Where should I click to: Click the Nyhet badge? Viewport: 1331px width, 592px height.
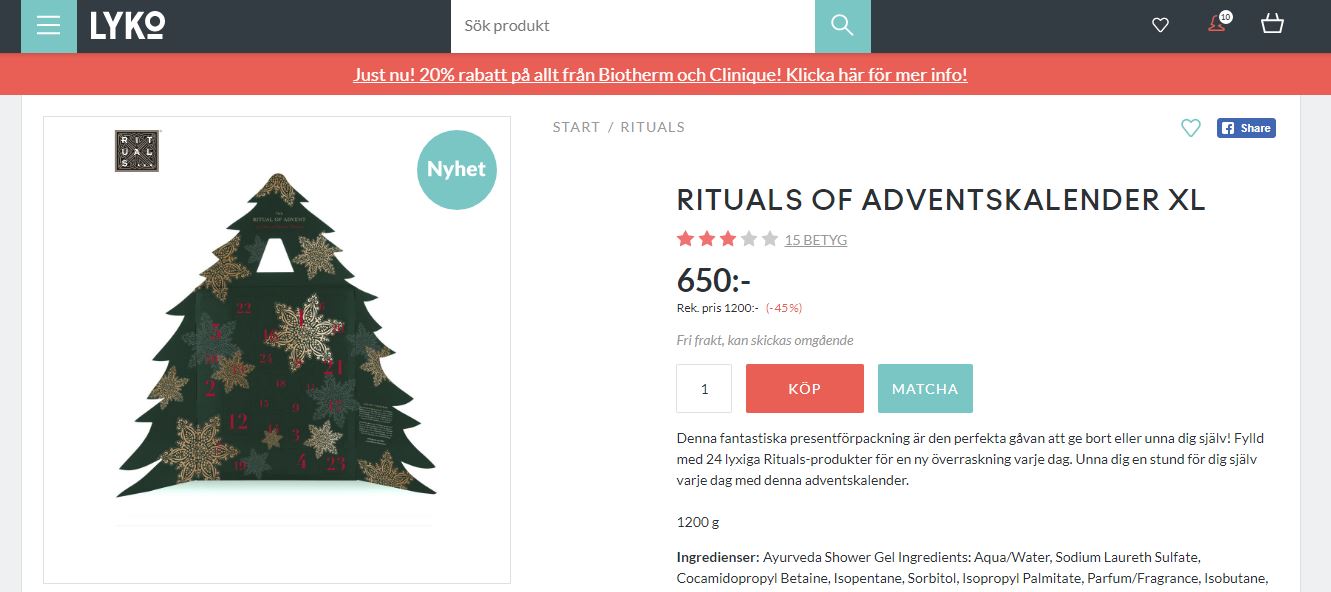pyautogui.click(x=456, y=169)
